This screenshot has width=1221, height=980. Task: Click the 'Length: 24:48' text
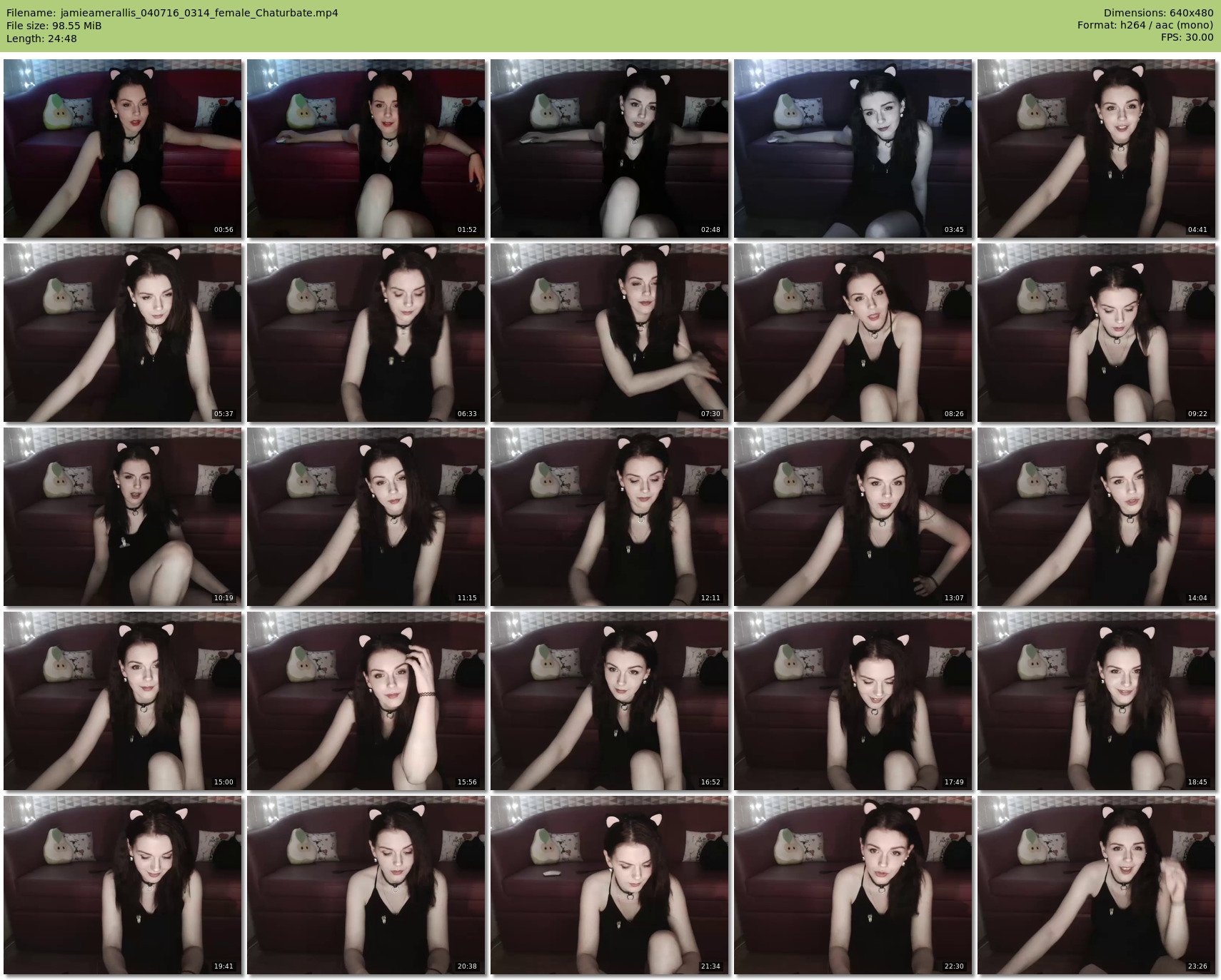[41, 39]
